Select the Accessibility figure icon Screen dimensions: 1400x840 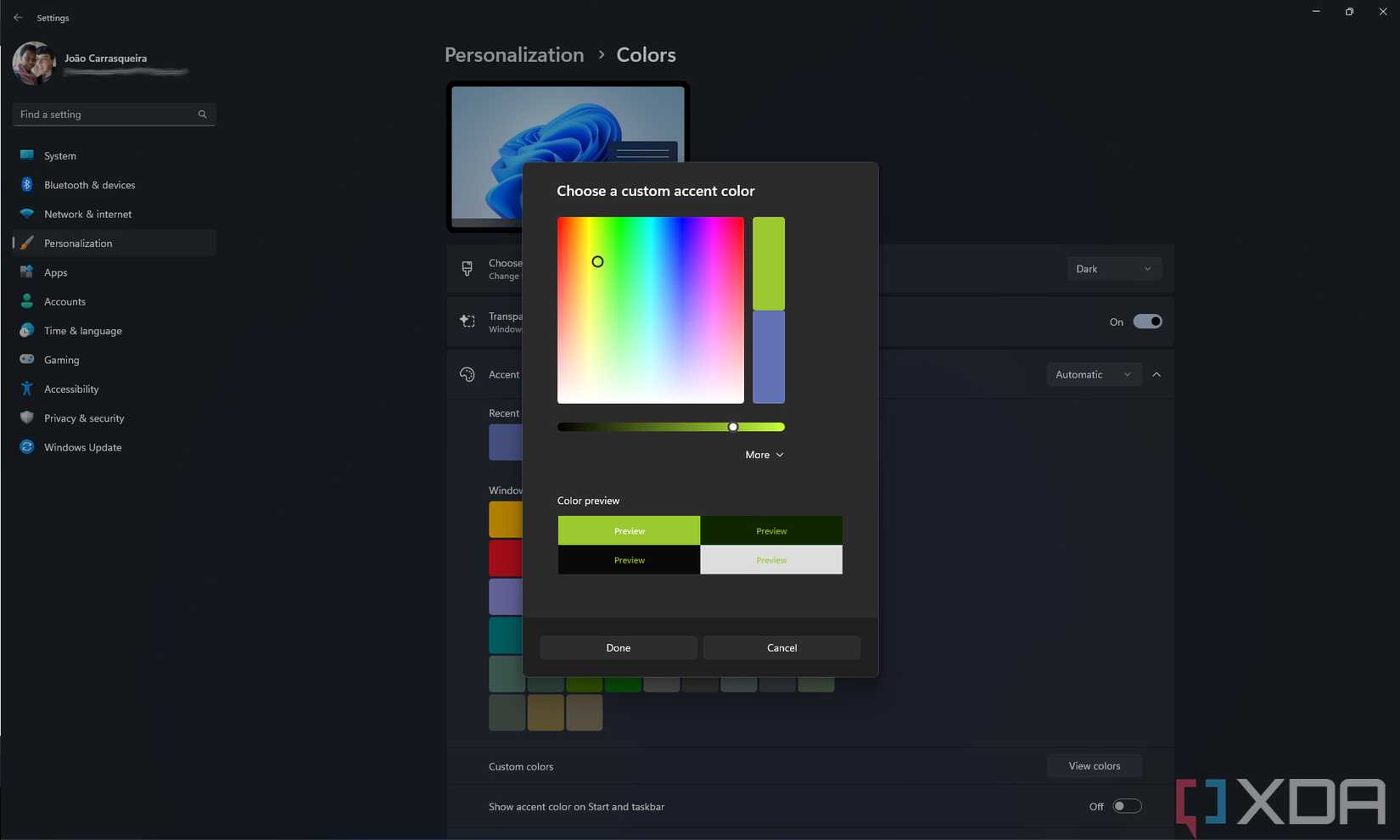click(x=27, y=389)
